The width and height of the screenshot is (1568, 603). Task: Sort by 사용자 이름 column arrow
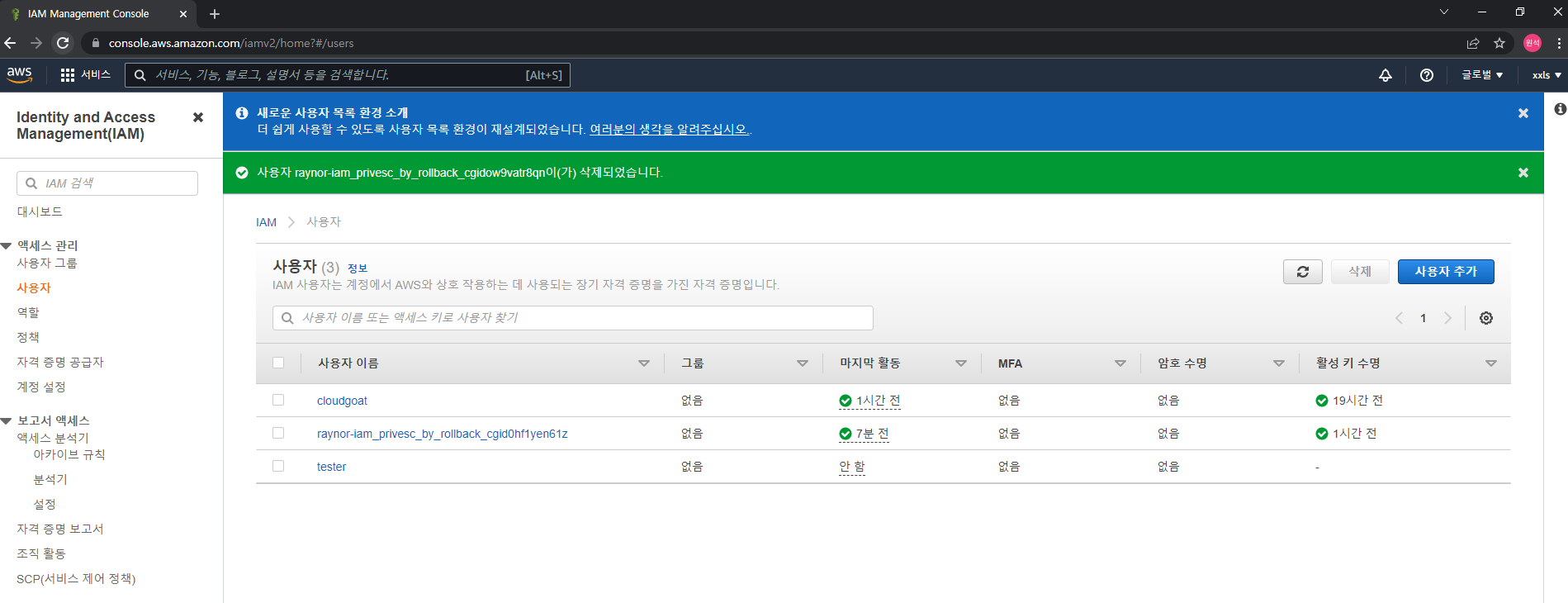tap(644, 363)
